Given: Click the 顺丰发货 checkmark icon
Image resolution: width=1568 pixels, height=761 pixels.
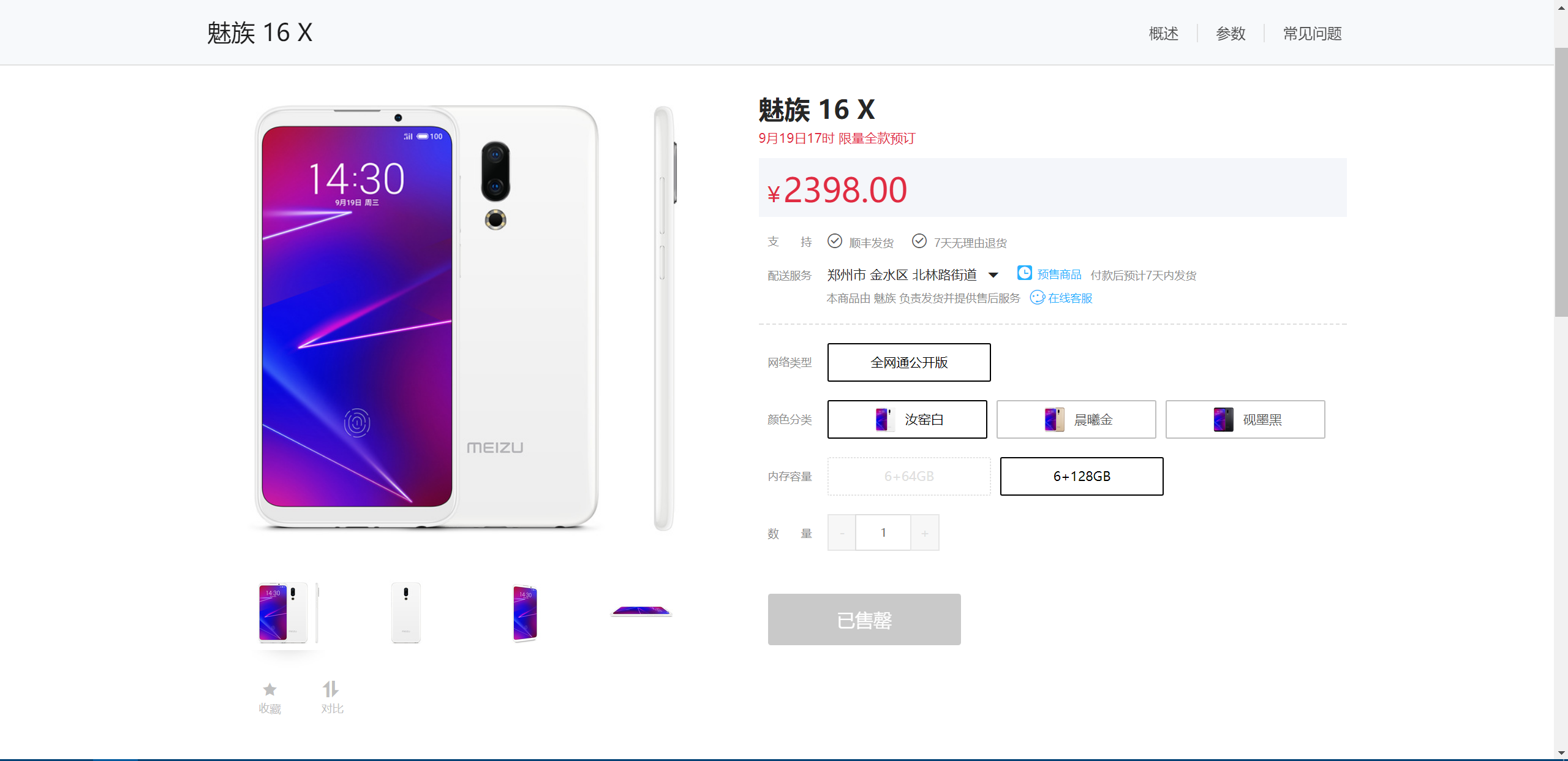Looking at the screenshot, I should pos(835,241).
